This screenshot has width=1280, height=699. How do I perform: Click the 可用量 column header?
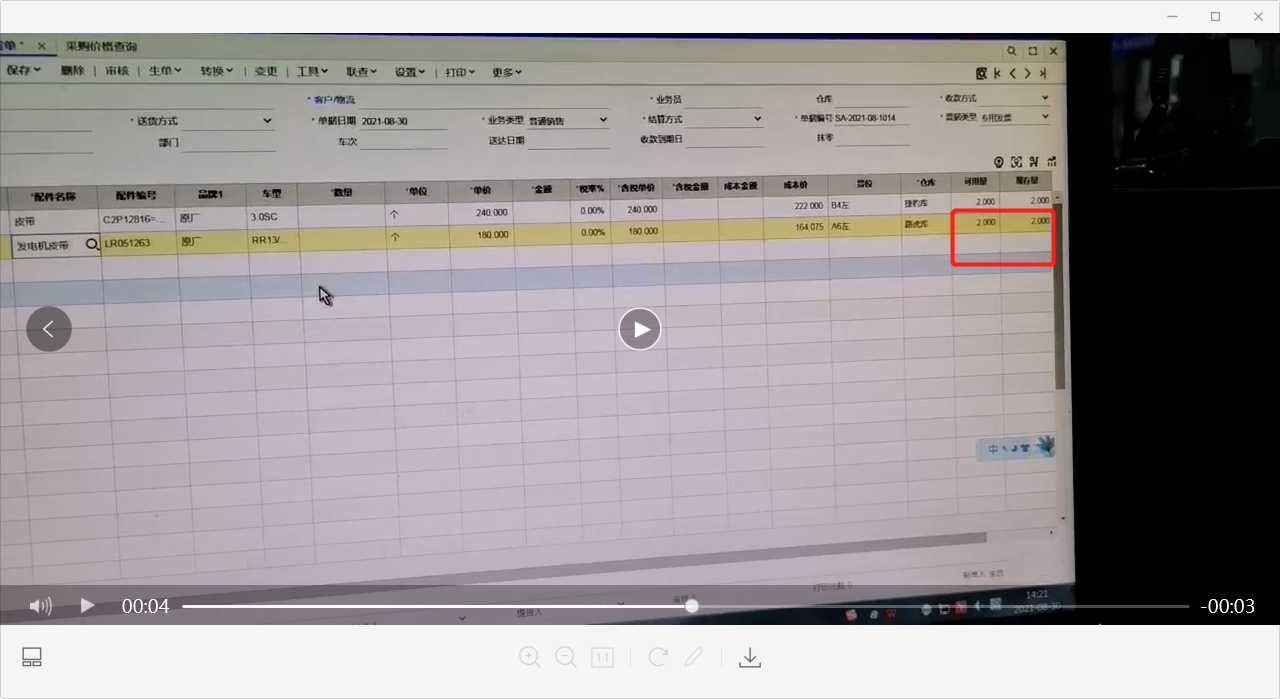pos(975,182)
